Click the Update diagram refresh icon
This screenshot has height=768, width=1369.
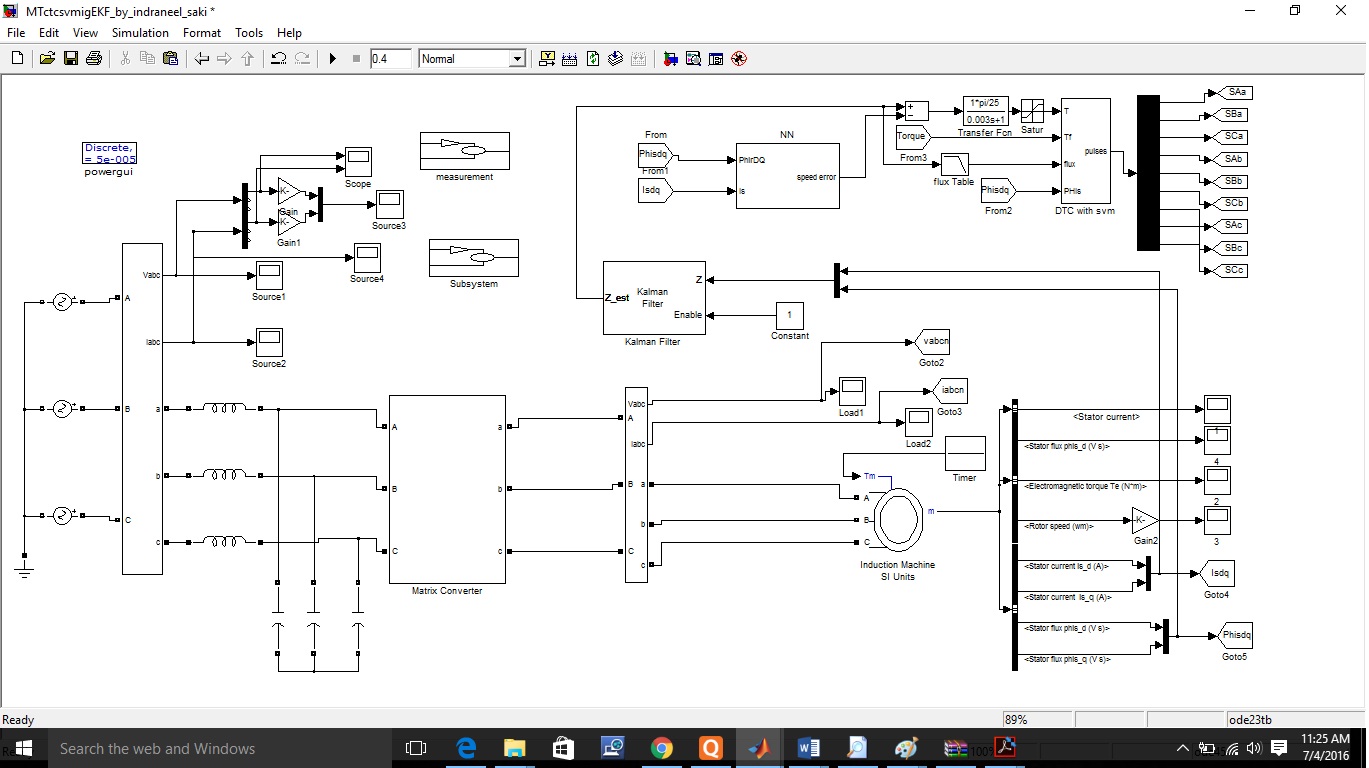coord(593,59)
